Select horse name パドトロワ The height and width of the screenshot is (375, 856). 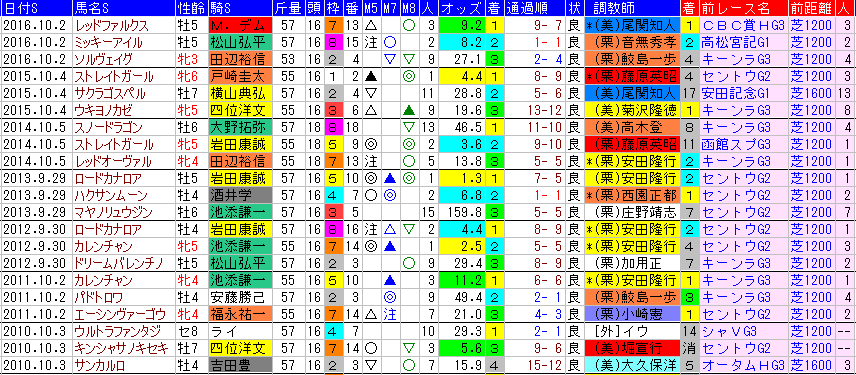[x=98, y=298]
